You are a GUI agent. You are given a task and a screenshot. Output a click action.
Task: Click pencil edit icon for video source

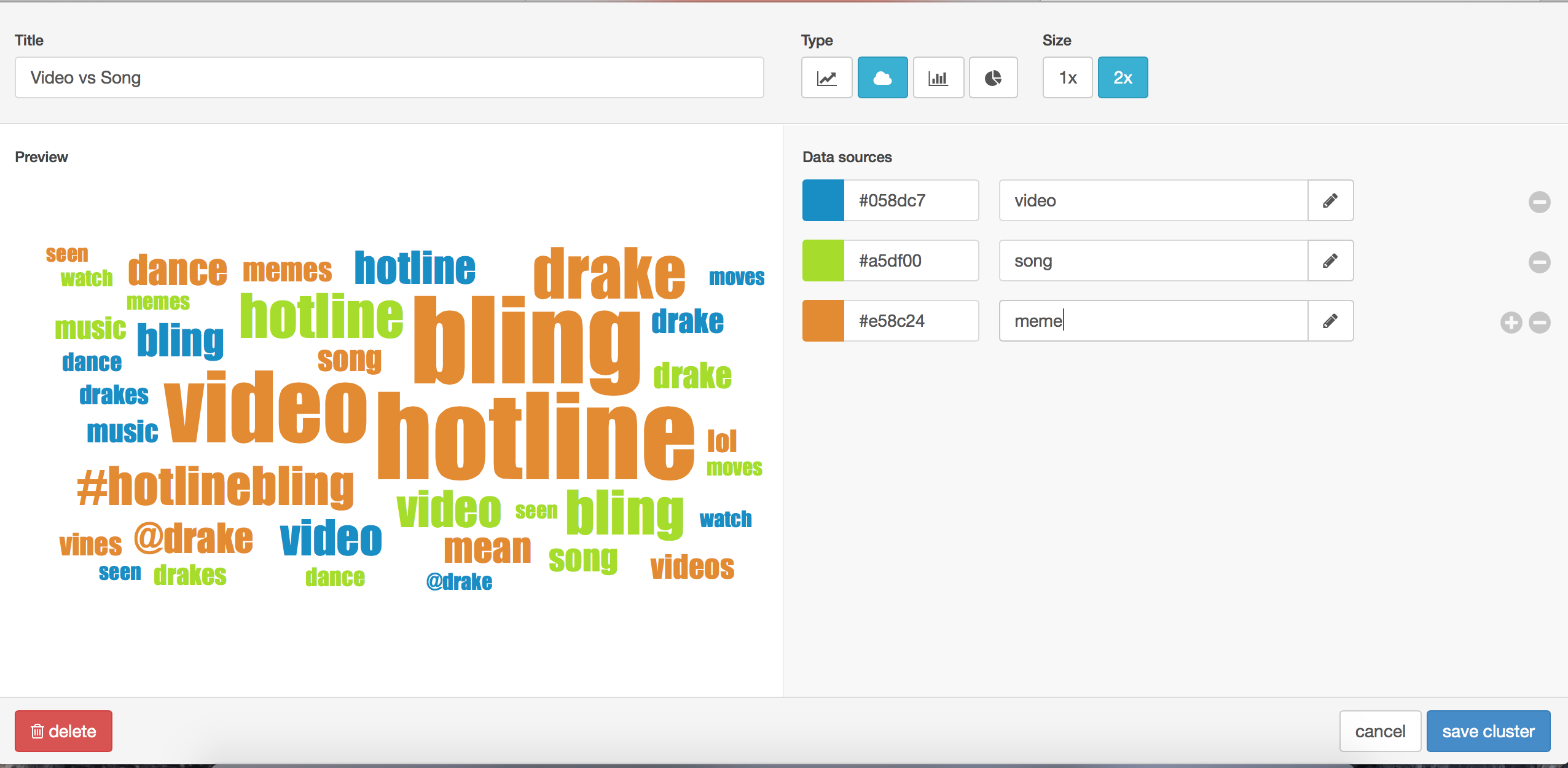click(x=1330, y=200)
